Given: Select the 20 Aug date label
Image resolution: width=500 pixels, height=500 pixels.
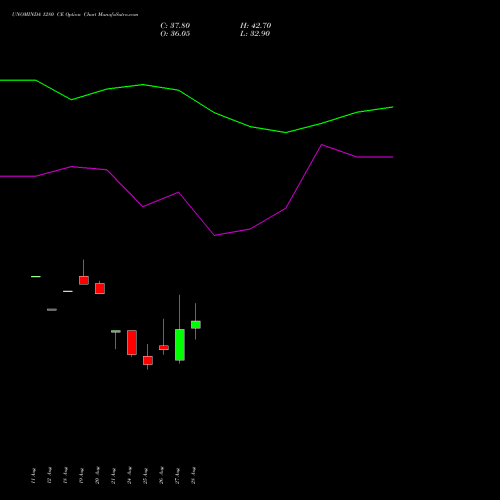Looking at the screenshot, I should [x=97, y=476].
